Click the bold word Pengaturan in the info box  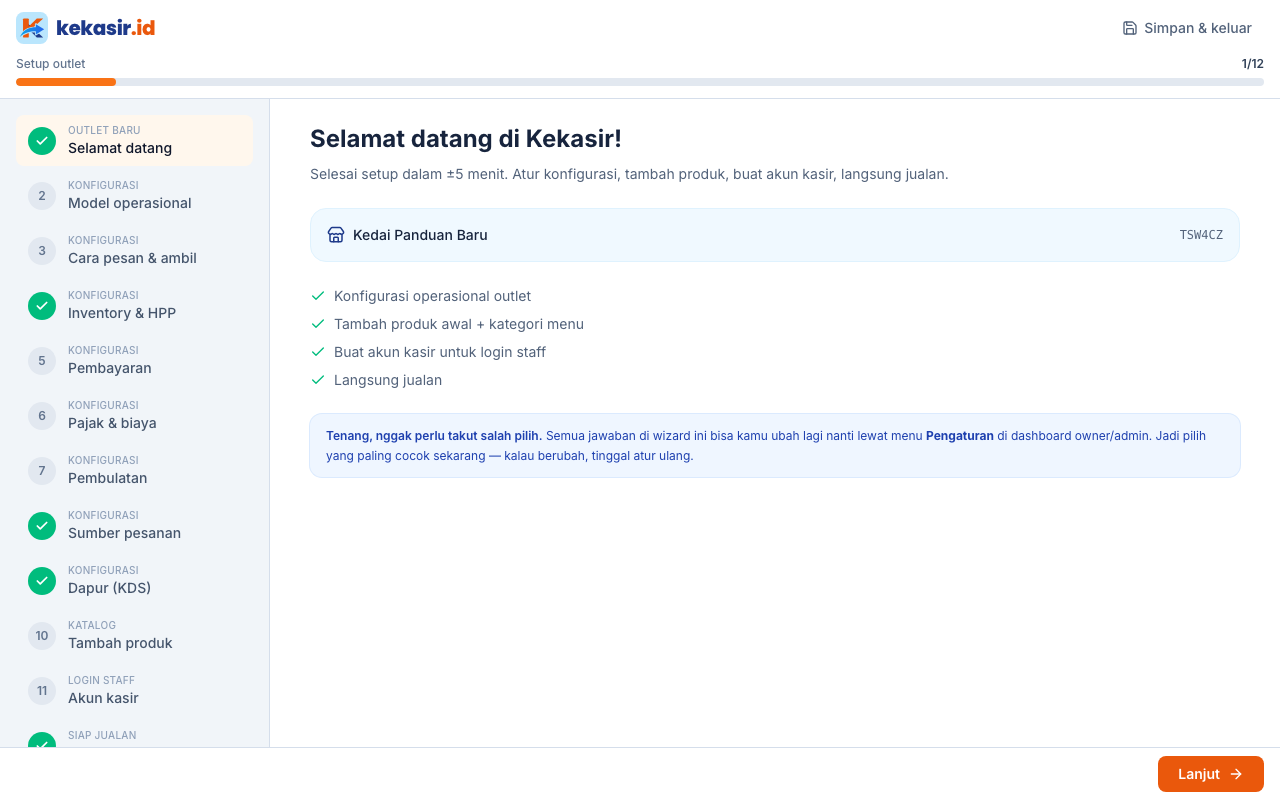pyautogui.click(x=960, y=436)
